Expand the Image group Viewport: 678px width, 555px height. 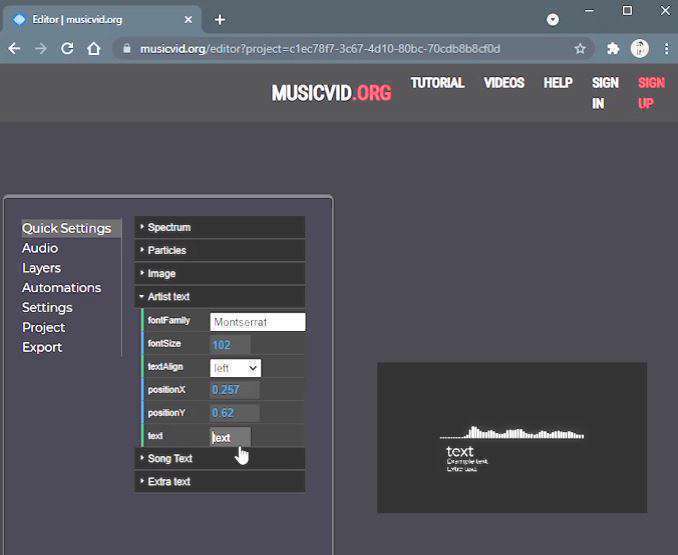[220, 273]
